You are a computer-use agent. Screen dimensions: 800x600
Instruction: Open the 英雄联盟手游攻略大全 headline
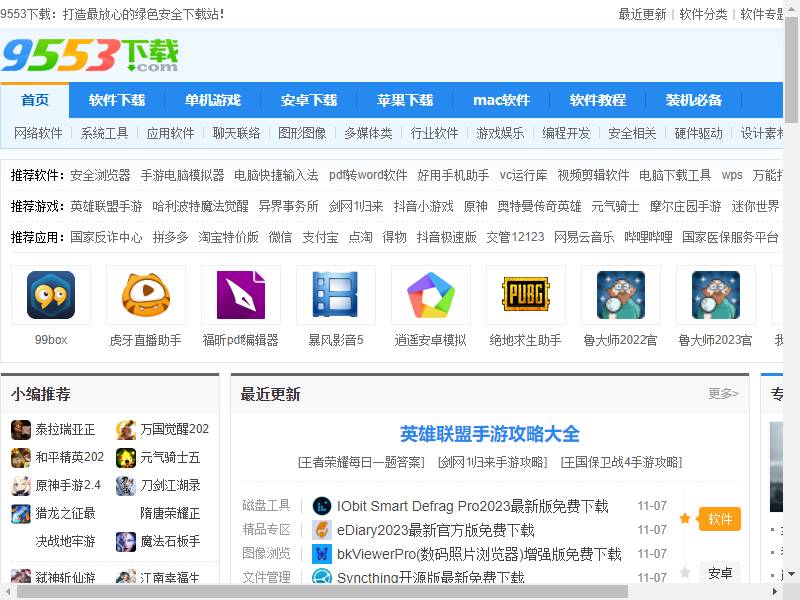tap(490, 434)
